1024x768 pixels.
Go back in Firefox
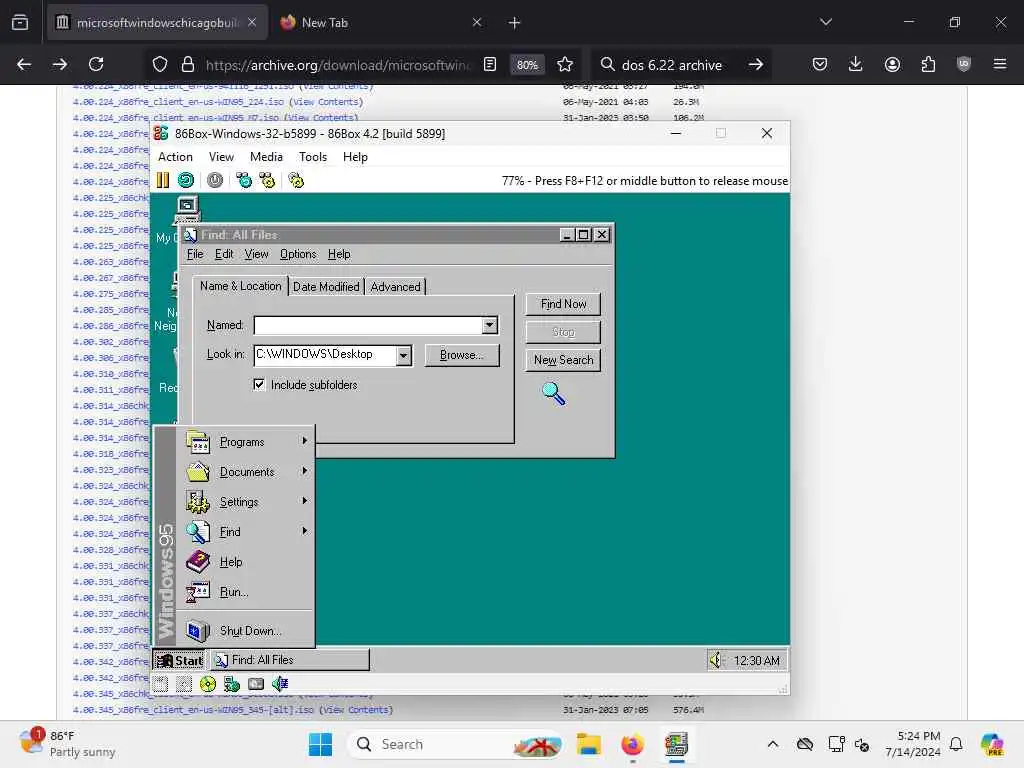[x=24, y=64]
